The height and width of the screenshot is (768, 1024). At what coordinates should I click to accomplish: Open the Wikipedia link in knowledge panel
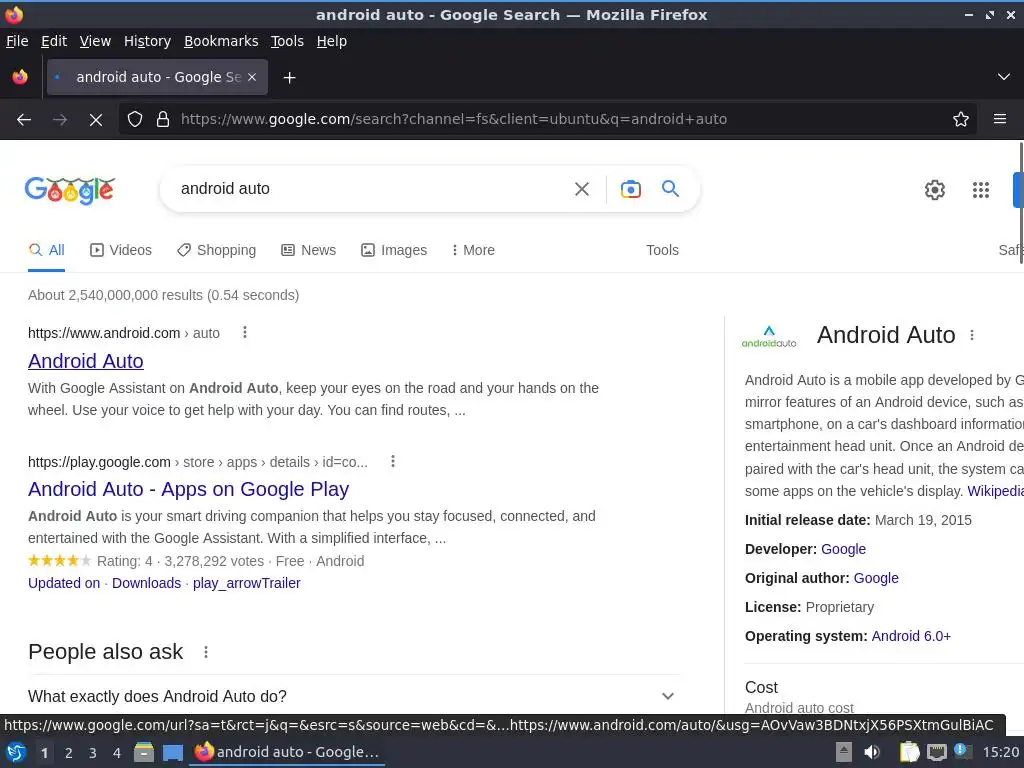[995, 491]
